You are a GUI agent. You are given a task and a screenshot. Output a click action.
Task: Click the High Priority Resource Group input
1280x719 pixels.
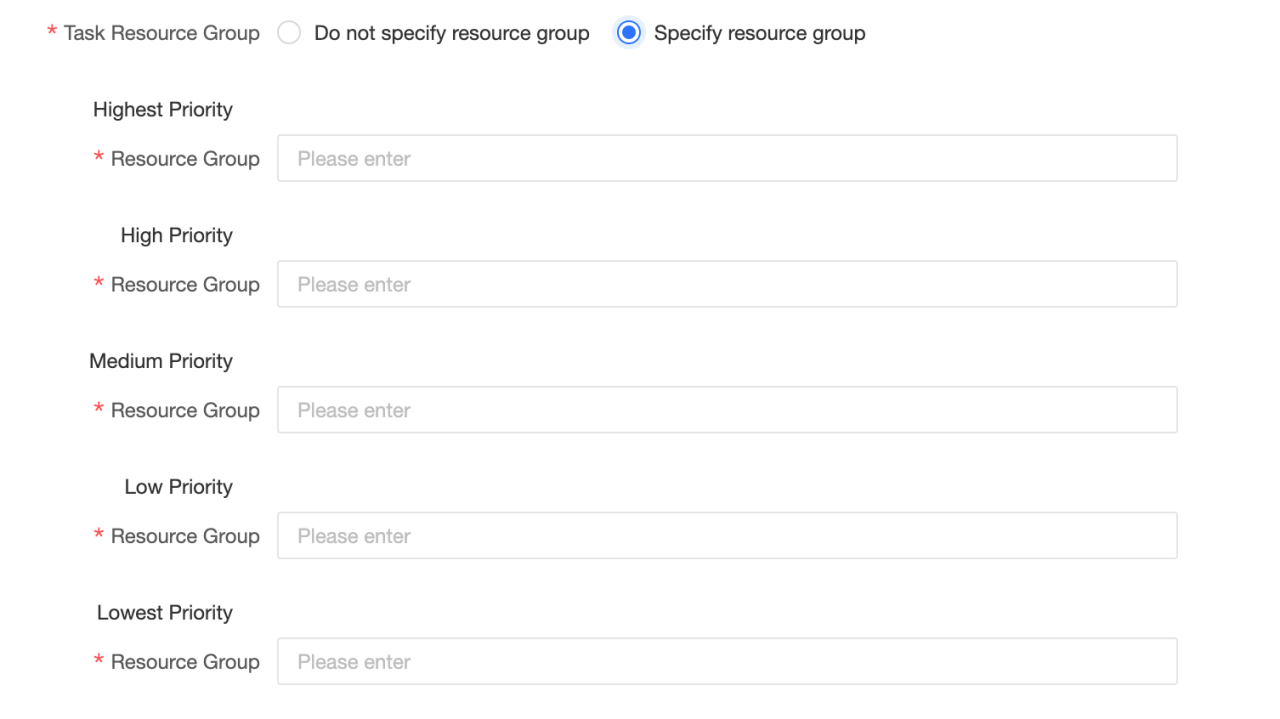click(727, 285)
